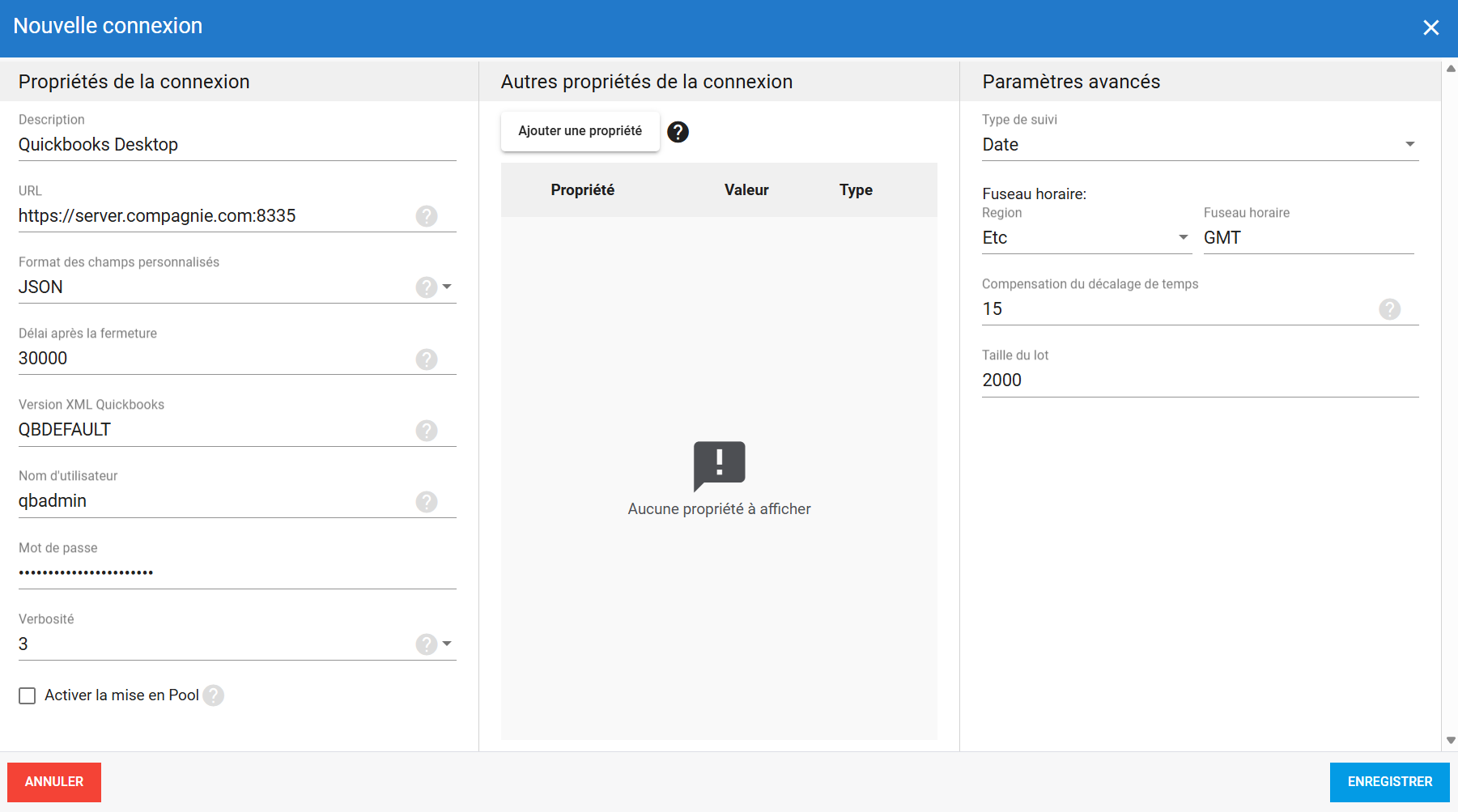The width and height of the screenshot is (1458, 812).
Task: Open help icon for URL field
Action: click(x=427, y=216)
